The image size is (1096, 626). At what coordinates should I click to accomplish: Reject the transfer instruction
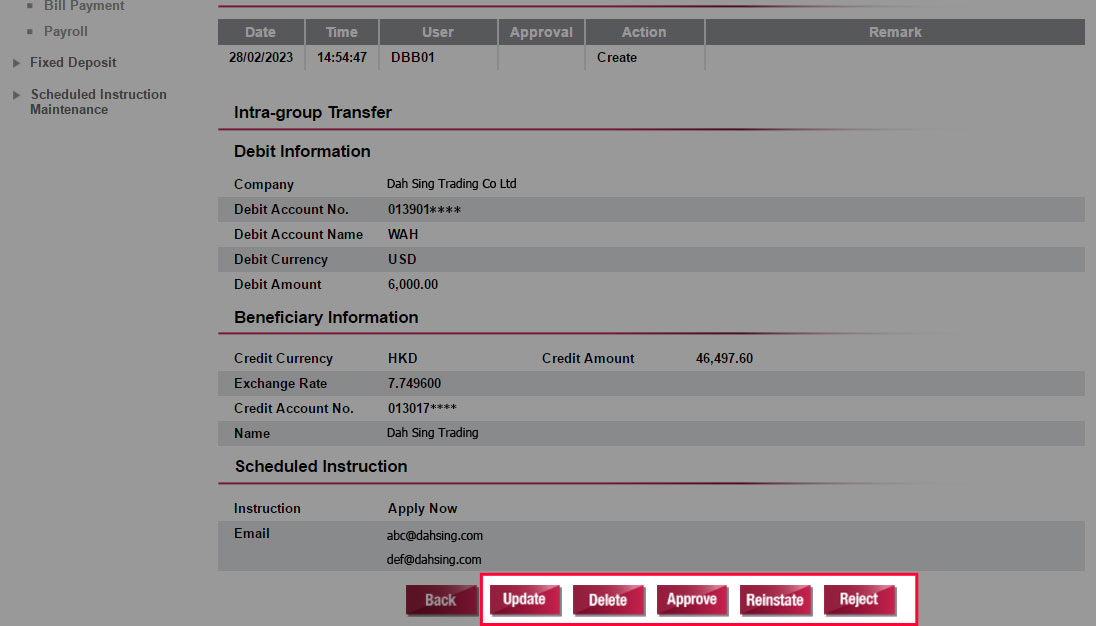(x=859, y=599)
